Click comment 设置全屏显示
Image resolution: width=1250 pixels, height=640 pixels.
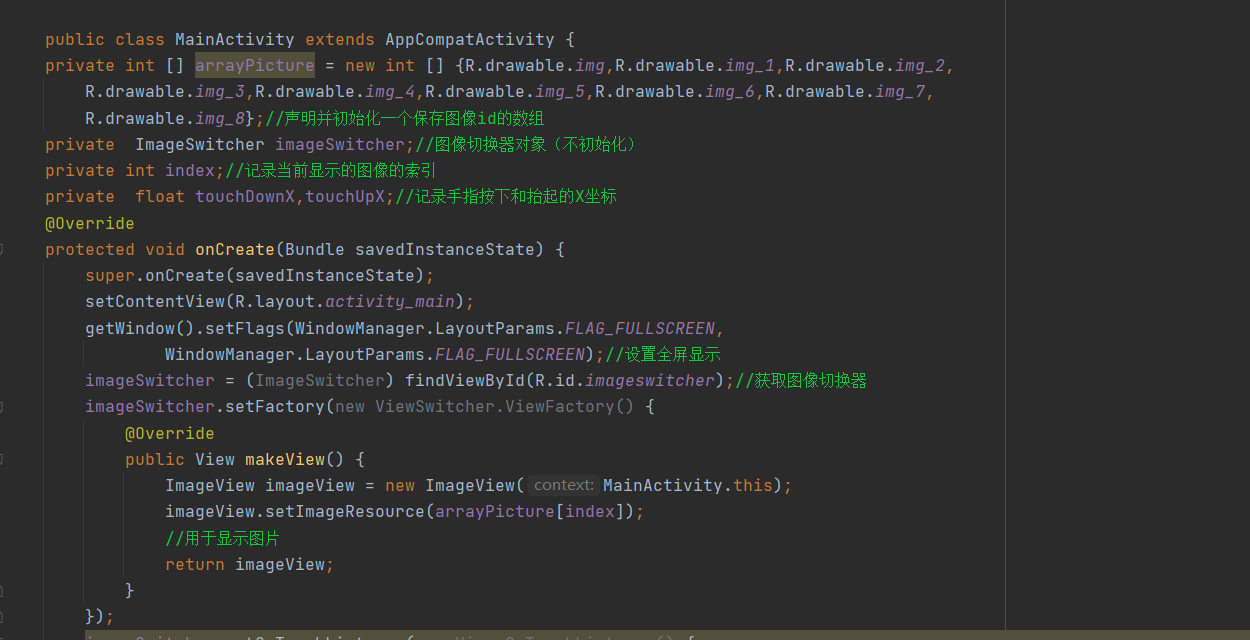click(x=663, y=354)
